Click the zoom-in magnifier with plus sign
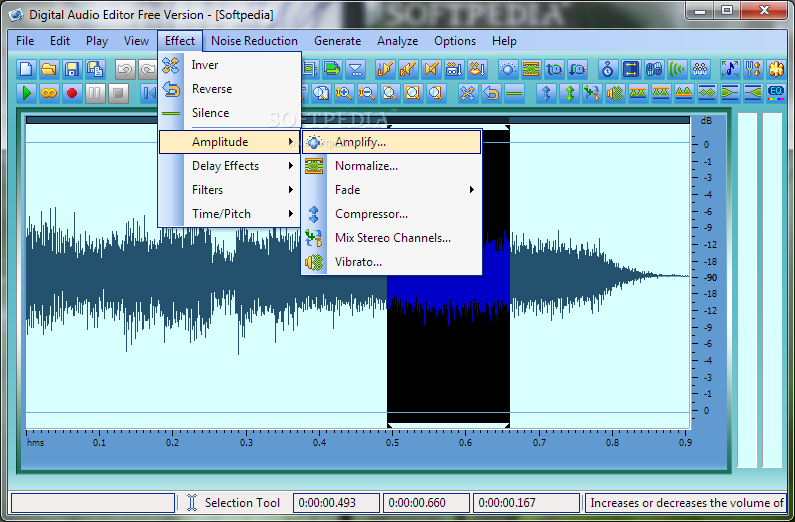795x522 pixels. click(344, 93)
